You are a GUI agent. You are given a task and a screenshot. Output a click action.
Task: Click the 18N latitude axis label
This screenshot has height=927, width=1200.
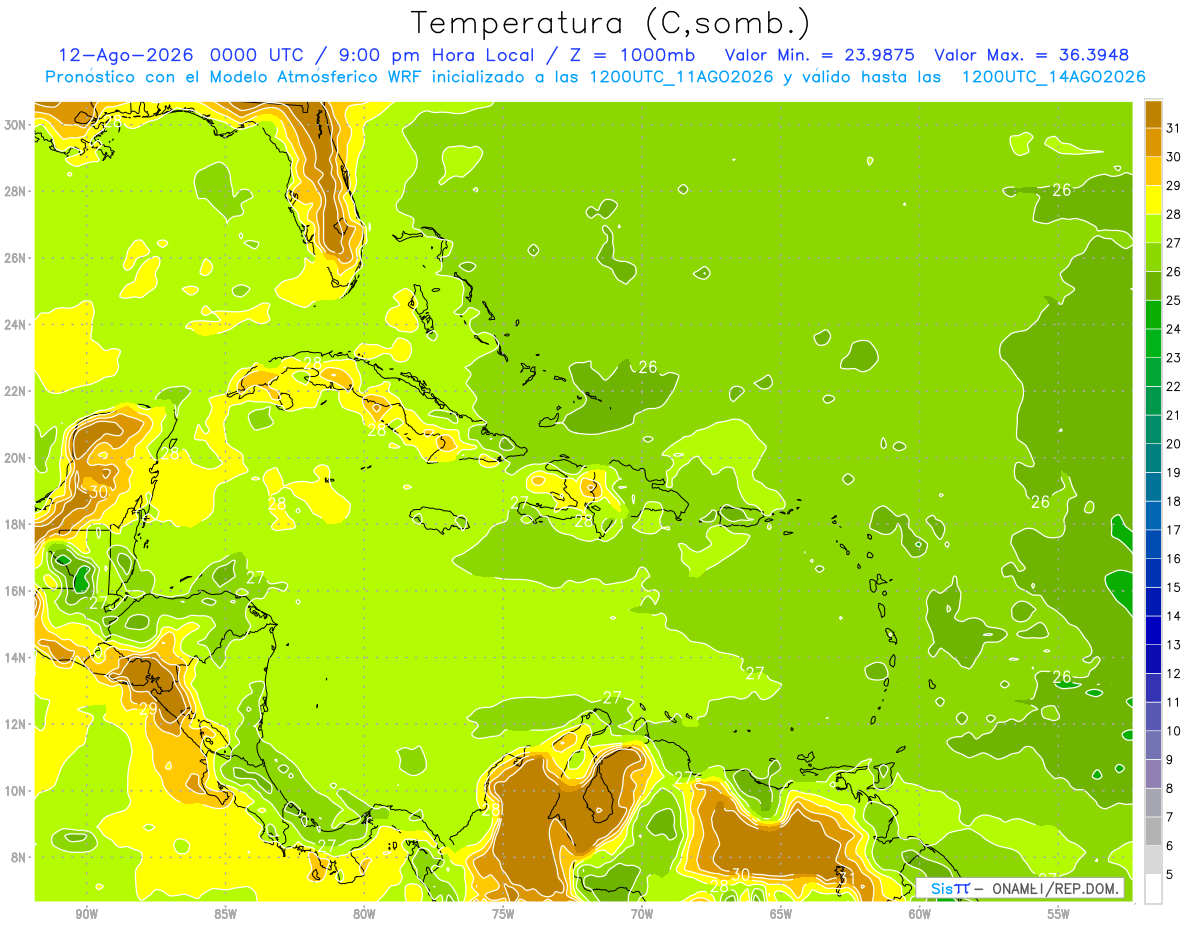[x=15, y=524]
